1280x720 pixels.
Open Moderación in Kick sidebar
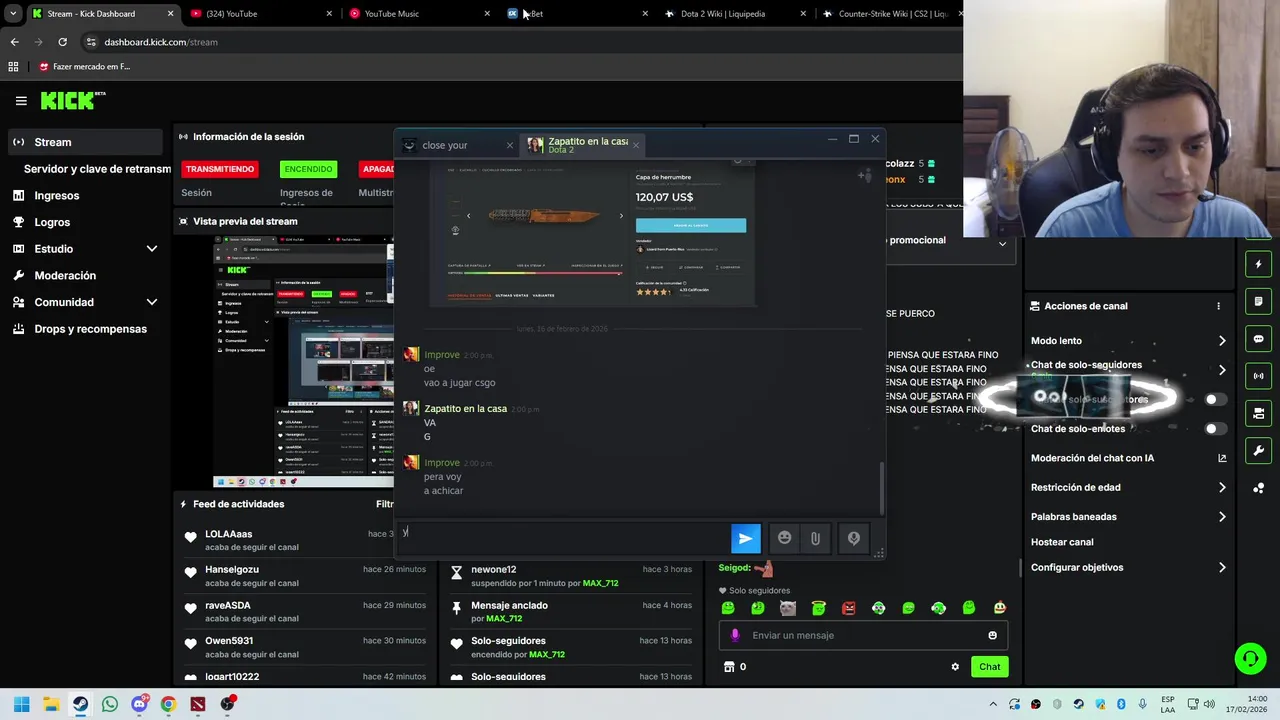65,276
